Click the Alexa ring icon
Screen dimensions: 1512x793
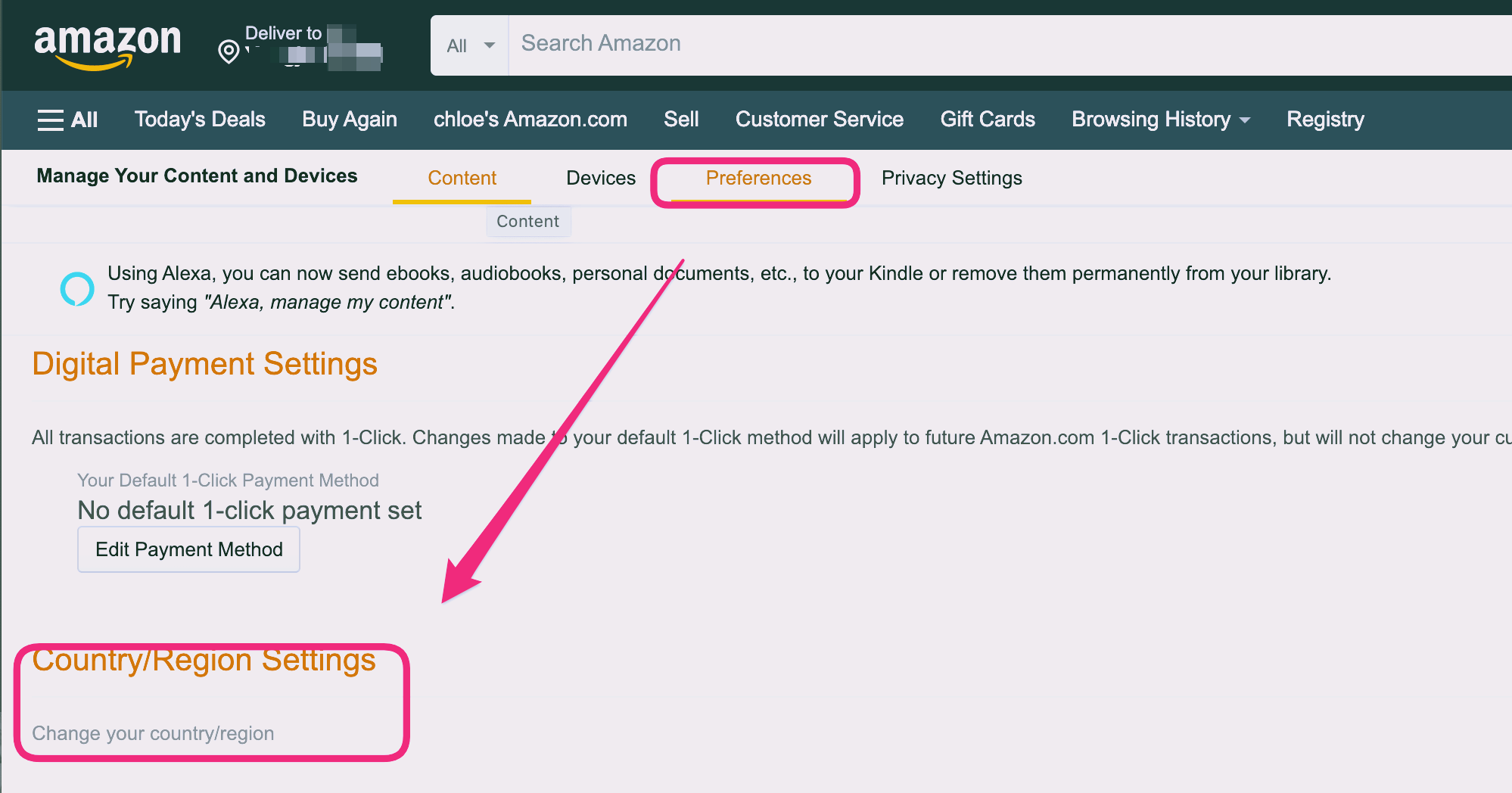tap(77, 288)
